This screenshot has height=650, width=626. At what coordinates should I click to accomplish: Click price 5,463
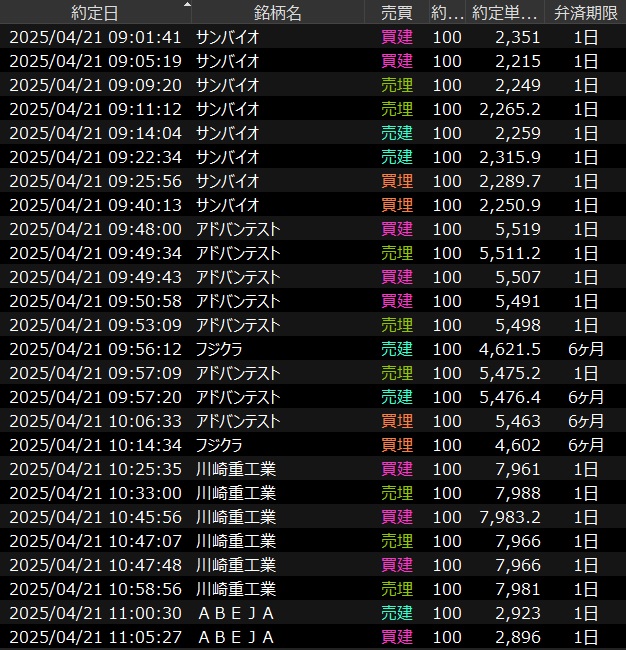(518, 422)
